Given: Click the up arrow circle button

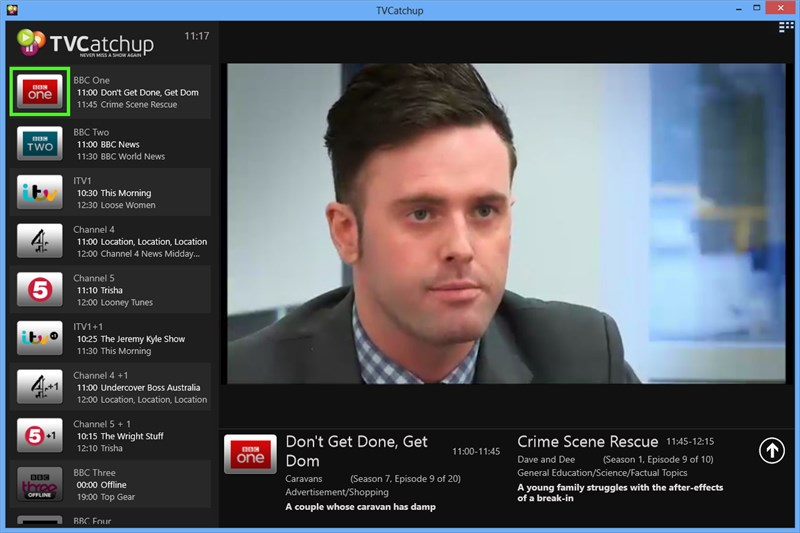Looking at the screenshot, I should [771, 451].
